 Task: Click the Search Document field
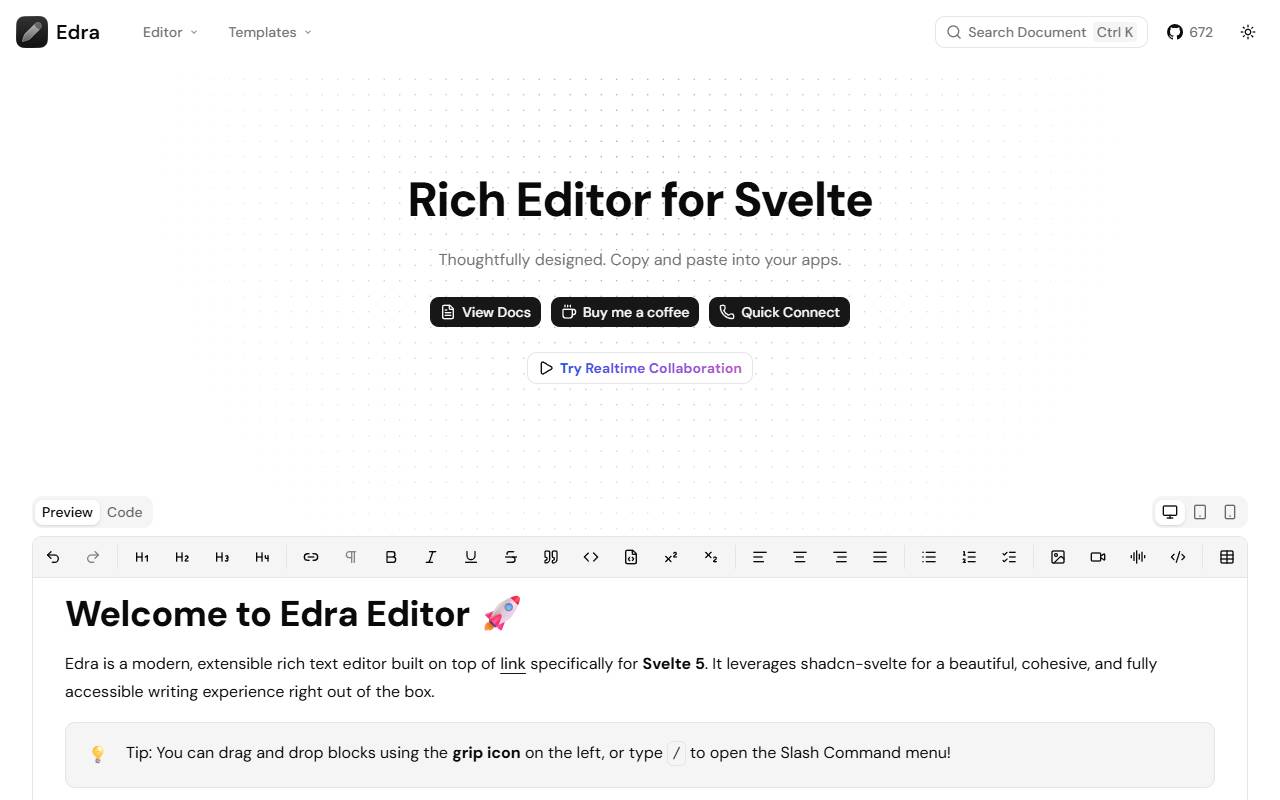pyautogui.click(x=1041, y=32)
